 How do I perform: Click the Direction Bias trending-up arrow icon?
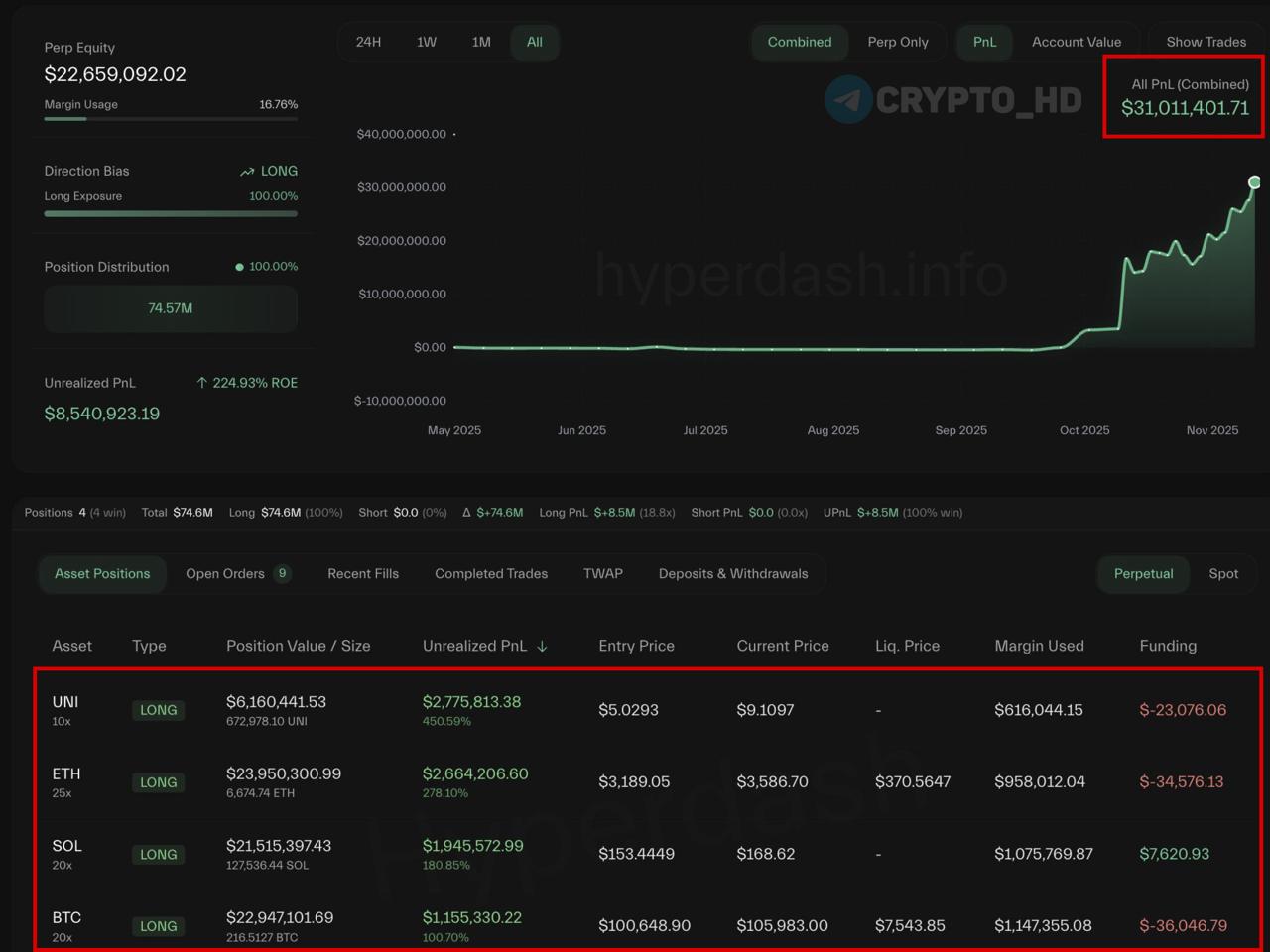[x=247, y=172]
